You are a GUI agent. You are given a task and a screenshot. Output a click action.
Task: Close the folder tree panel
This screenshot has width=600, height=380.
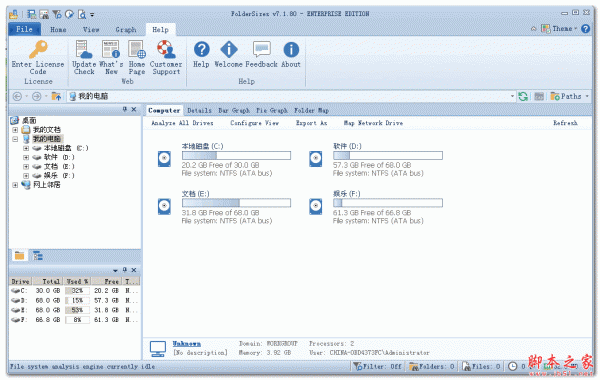[134, 109]
